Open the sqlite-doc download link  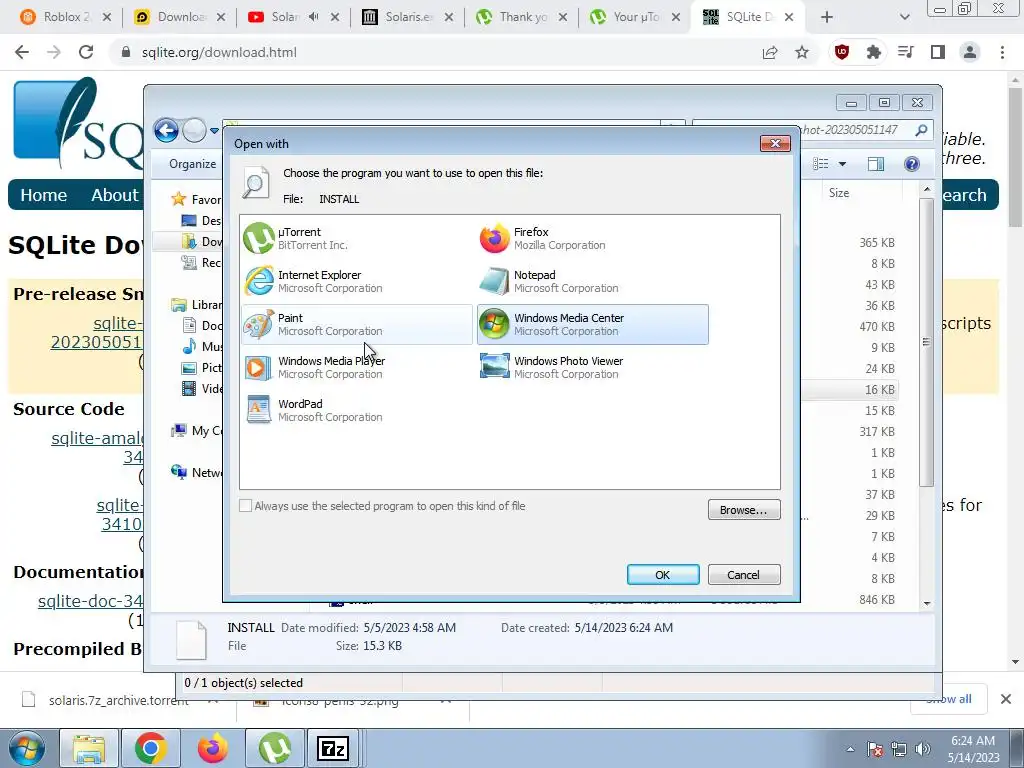pos(90,601)
